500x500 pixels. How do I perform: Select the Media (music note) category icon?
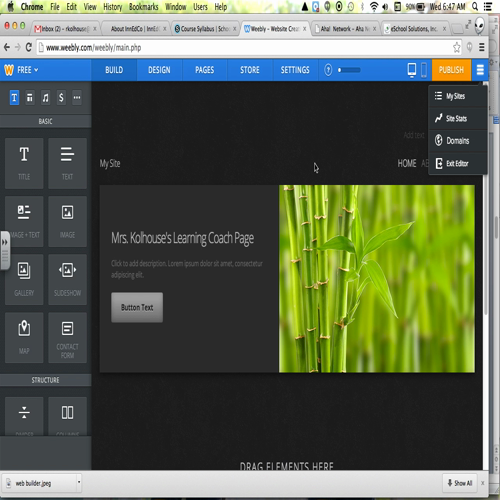(x=45, y=98)
